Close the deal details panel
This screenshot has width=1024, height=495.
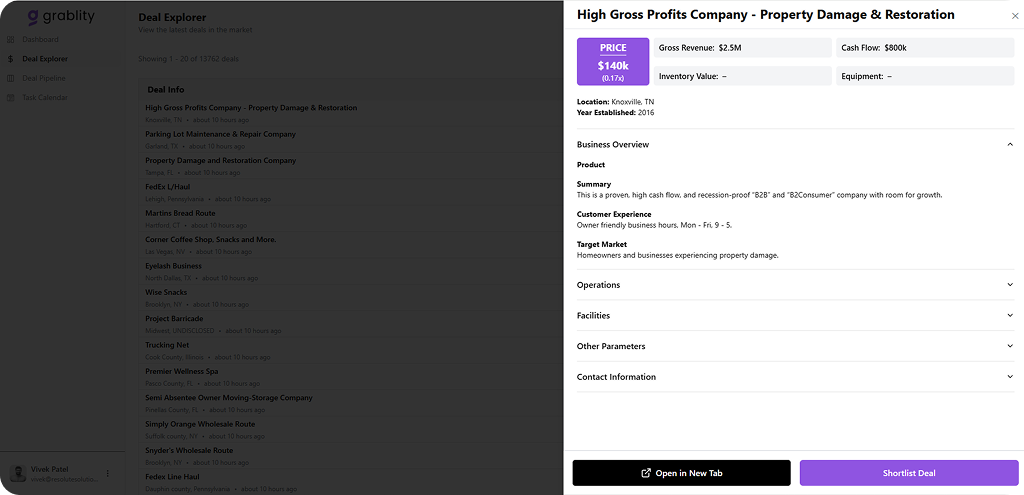1015,15
